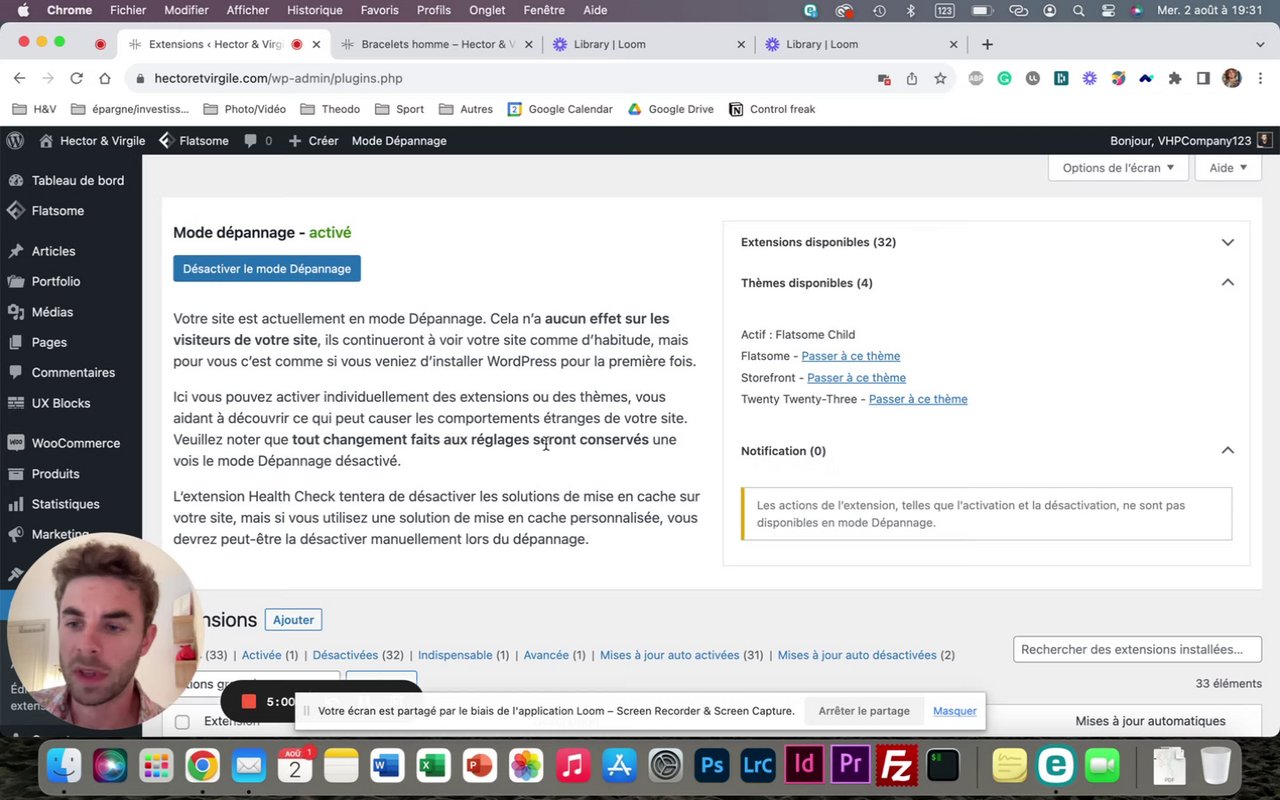Switch to the first Library | Loom tab
The width and height of the screenshot is (1280, 800).
tap(650, 44)
